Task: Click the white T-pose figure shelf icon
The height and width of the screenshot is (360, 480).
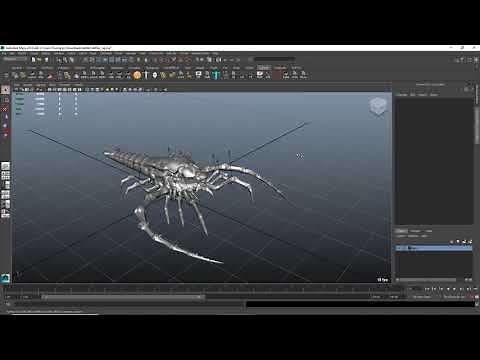Action: (146, 75)
